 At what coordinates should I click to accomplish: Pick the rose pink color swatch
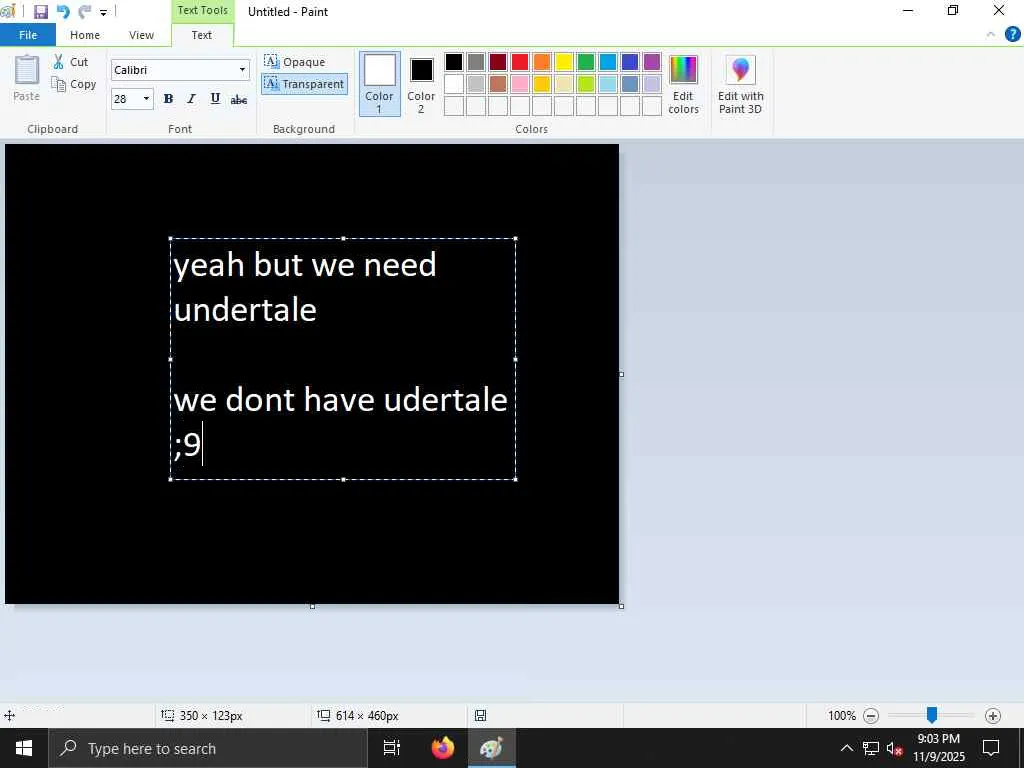(520, 84)
